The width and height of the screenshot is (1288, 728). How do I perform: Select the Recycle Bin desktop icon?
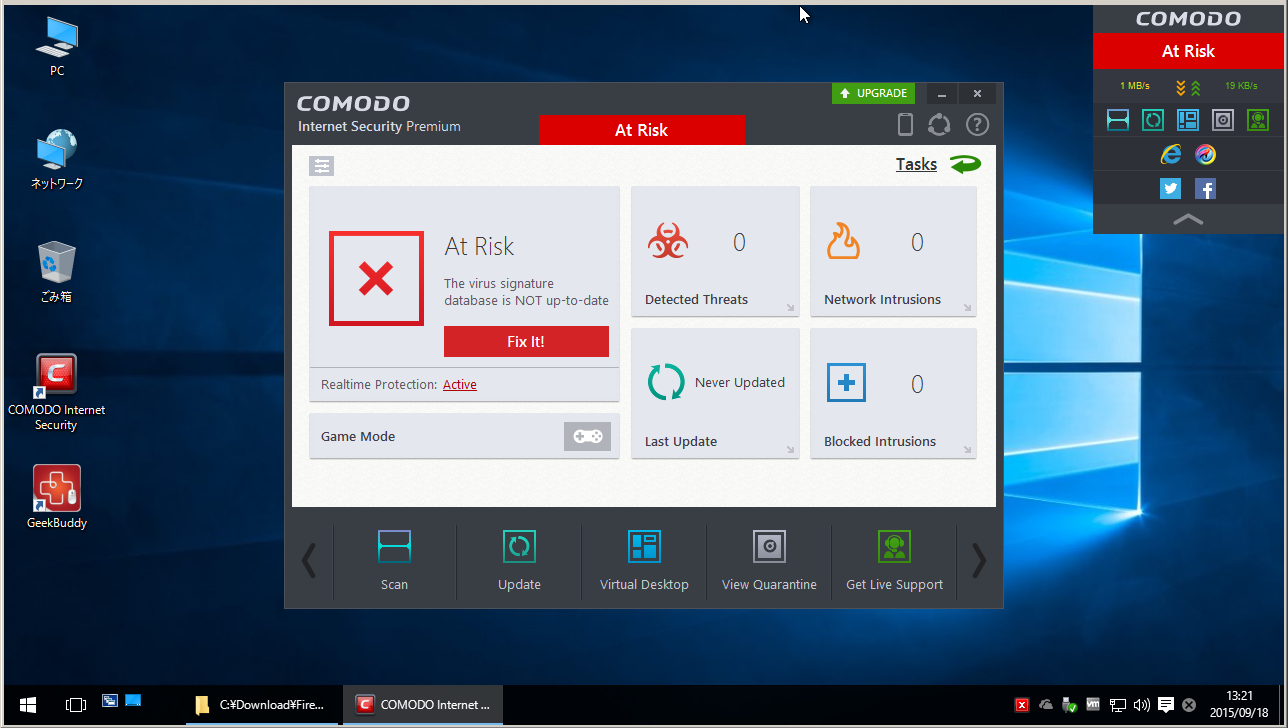click(56, 271)
